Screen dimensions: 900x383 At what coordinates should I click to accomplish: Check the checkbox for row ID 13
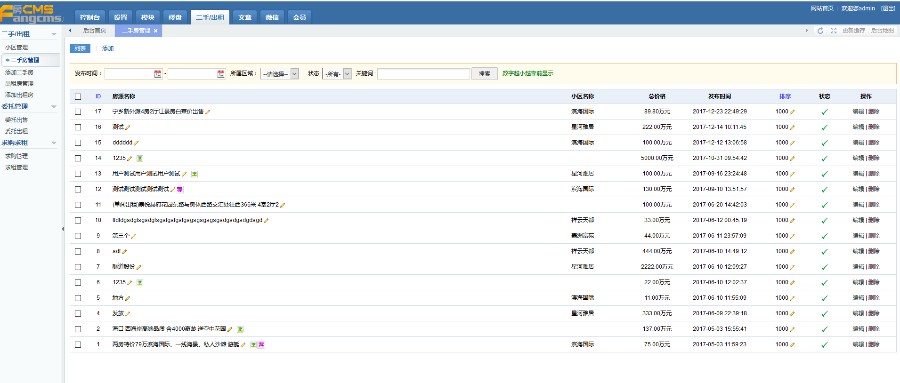coord(78,173)
